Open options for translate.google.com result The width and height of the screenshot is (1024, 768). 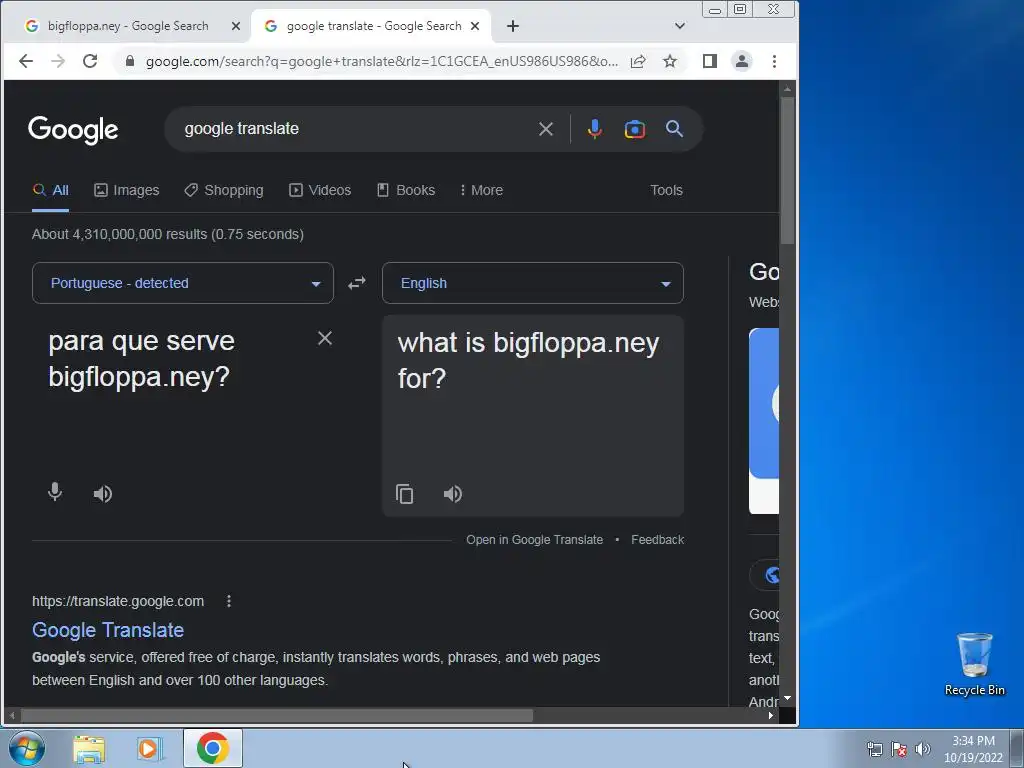point(229,601)
